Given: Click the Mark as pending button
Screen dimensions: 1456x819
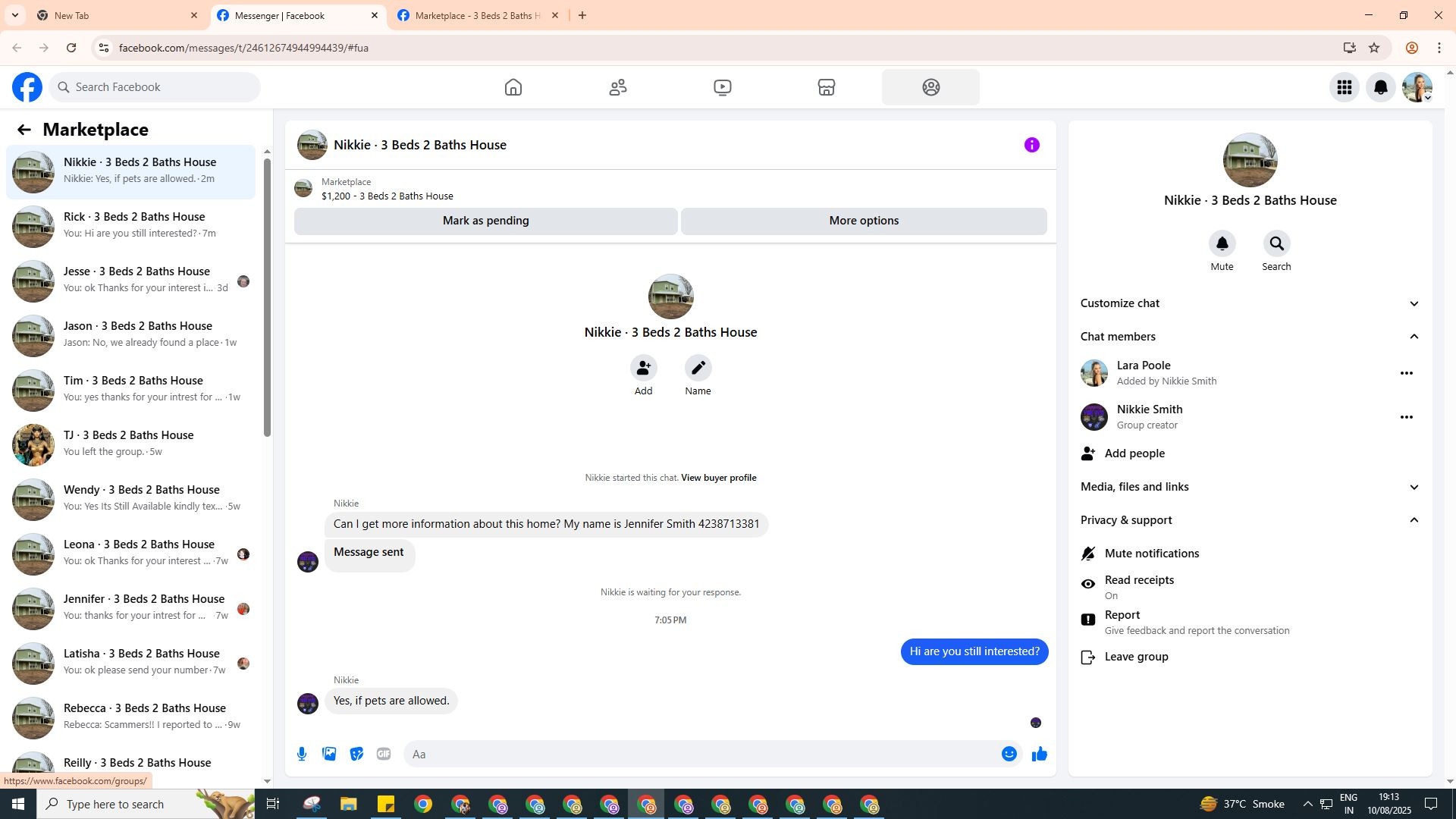Looking at the screenshot, I should pyautogui.click(x=485, y=221).
